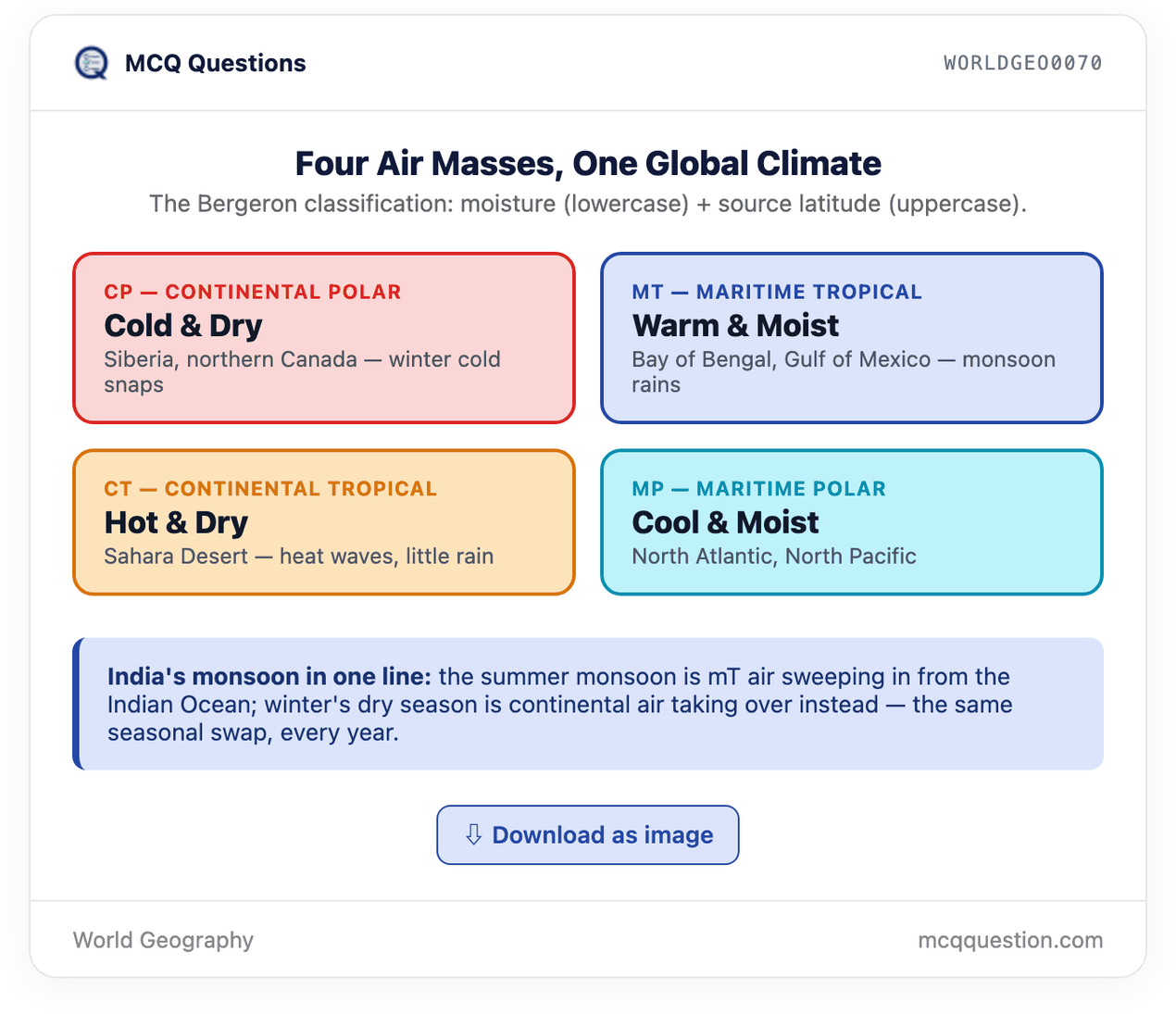The width and height of the screenshot is (1176, 1014).
Task: Open the World Geography footer link
Action: pos(163,940)
